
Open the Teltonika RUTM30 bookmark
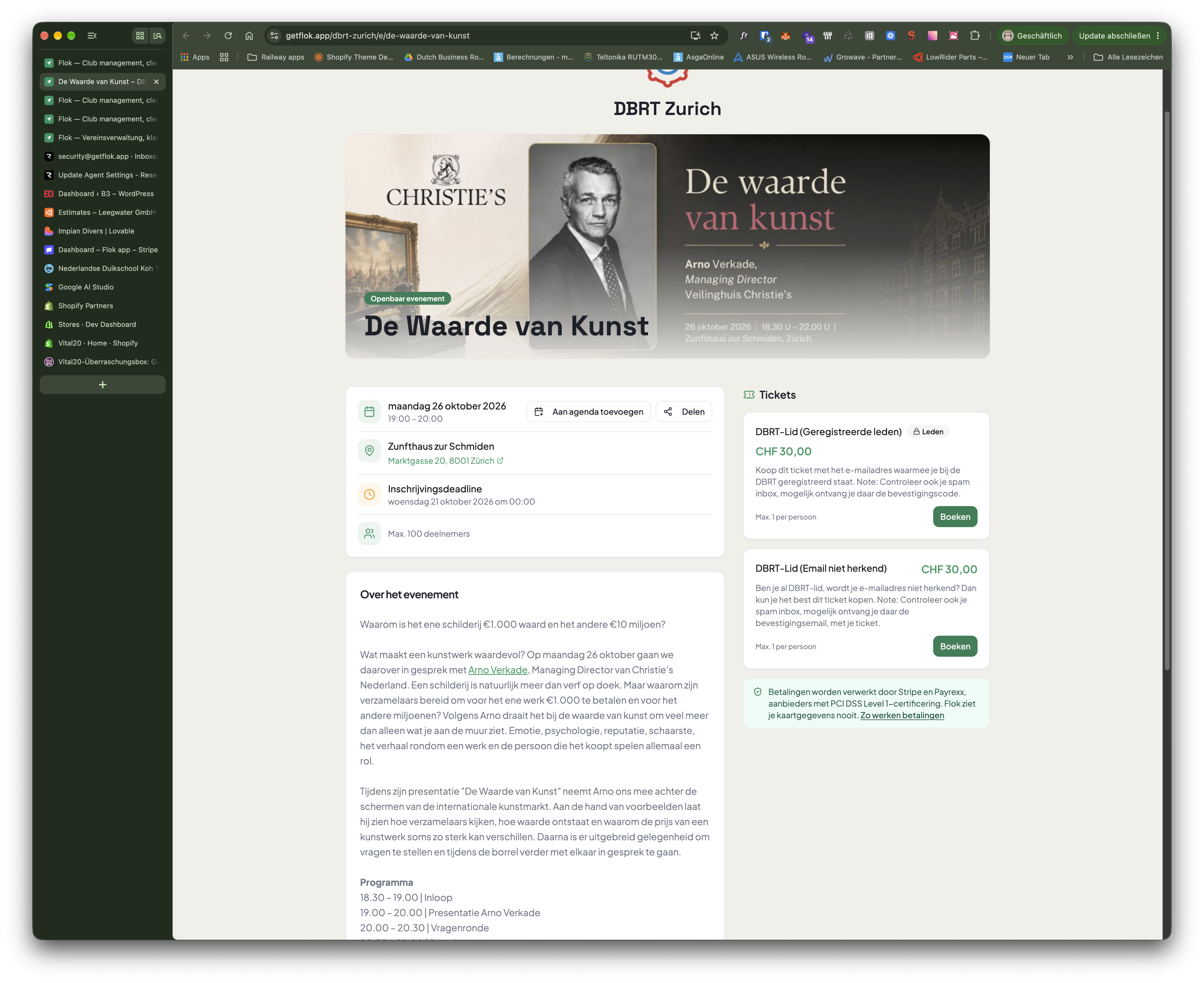point(623,57)
